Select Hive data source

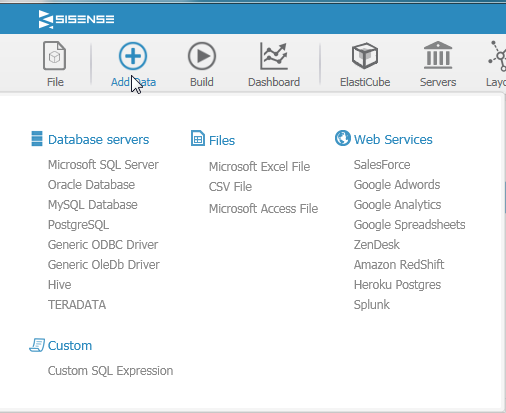[x=60, y=285]
